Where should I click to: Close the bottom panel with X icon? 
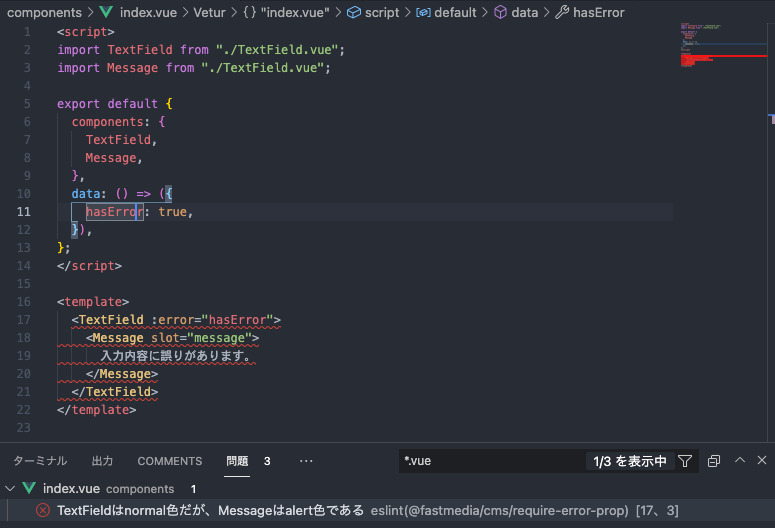tap(762, 460)
